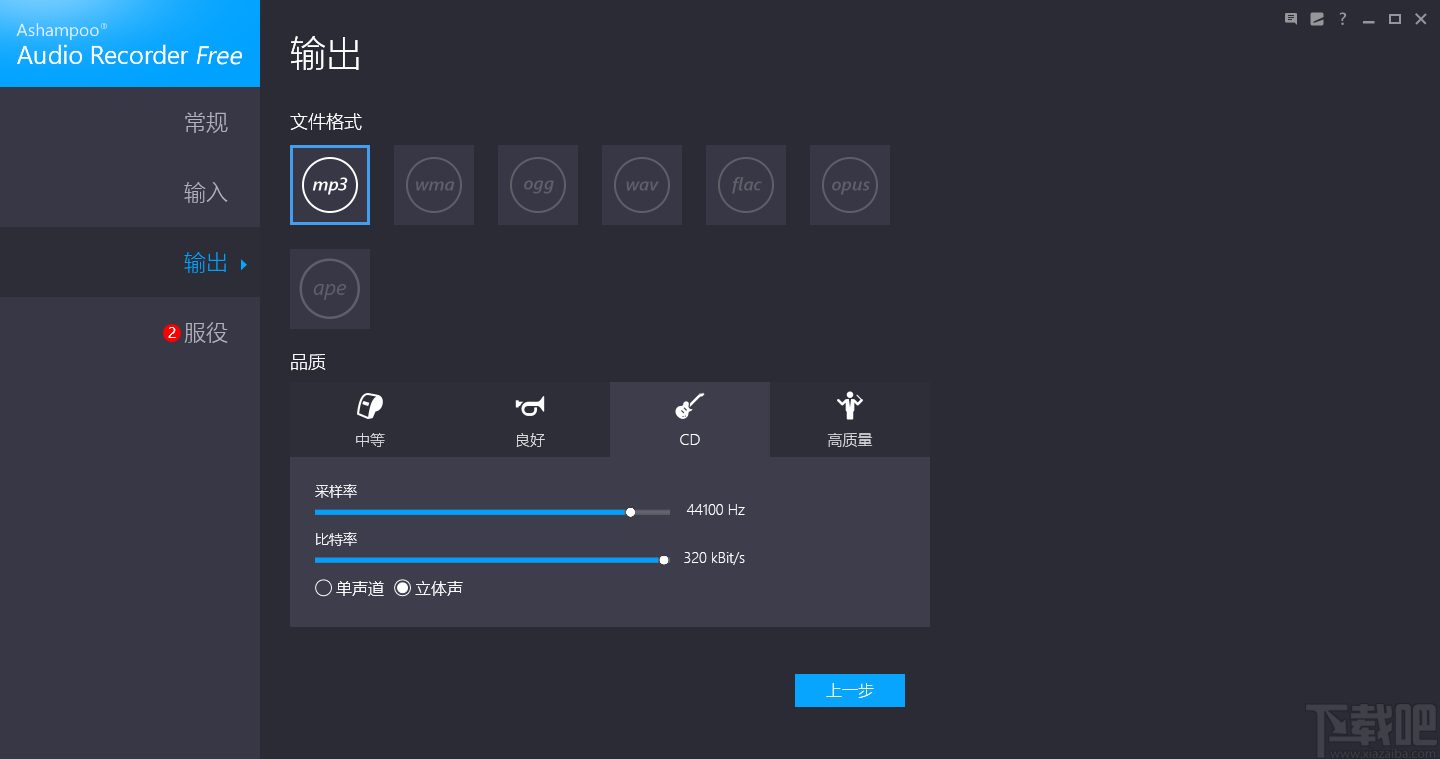Open the 中等 quality preset

[369, 419]
